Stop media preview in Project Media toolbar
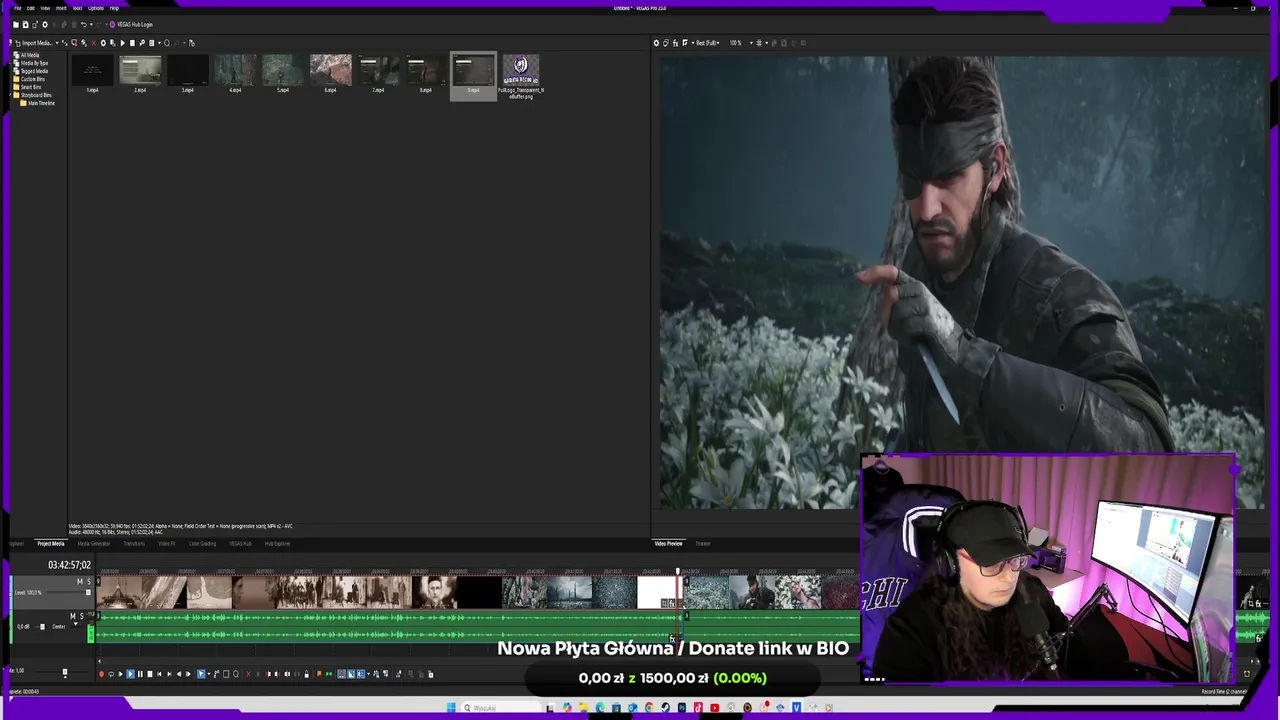The width and height of the screenshot is (1280, 720). 132,43
